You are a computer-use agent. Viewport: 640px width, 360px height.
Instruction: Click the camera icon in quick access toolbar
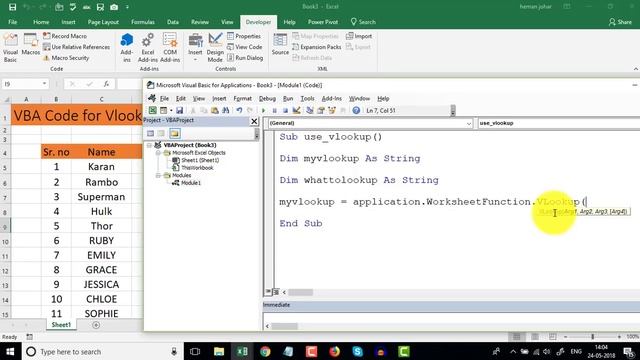[114, 7]
